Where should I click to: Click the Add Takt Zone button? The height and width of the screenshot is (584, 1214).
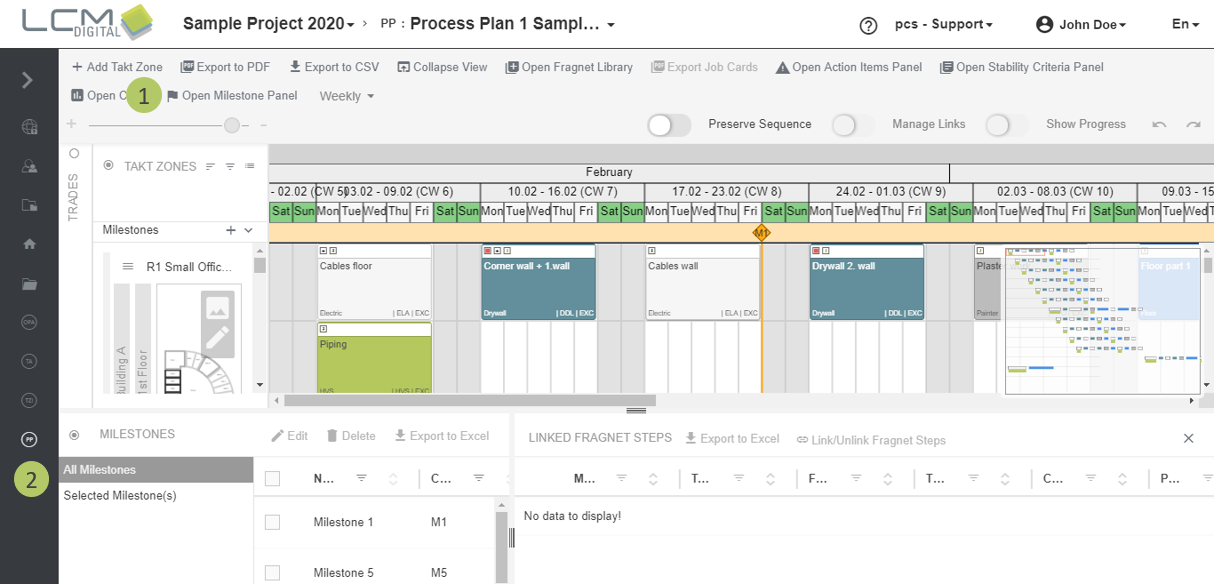click(x=116, y=67)
